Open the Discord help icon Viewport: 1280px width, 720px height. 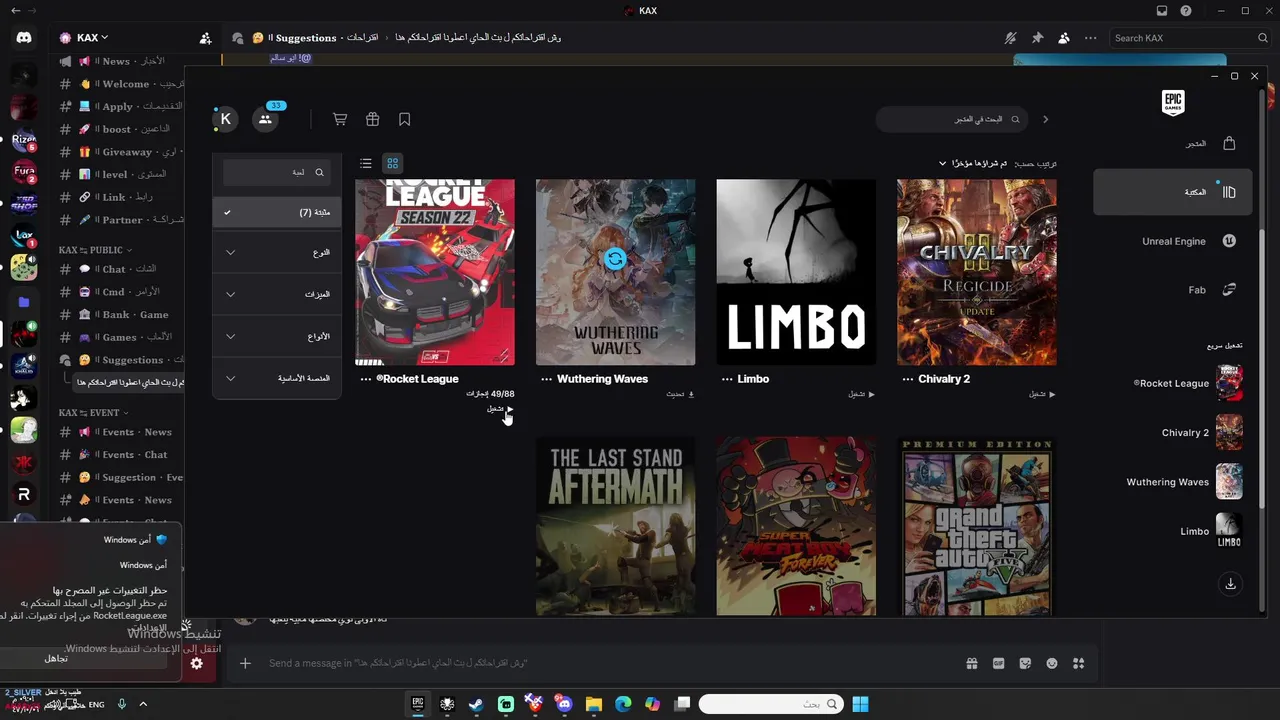pyautogui.click(x=1186, y=11)
